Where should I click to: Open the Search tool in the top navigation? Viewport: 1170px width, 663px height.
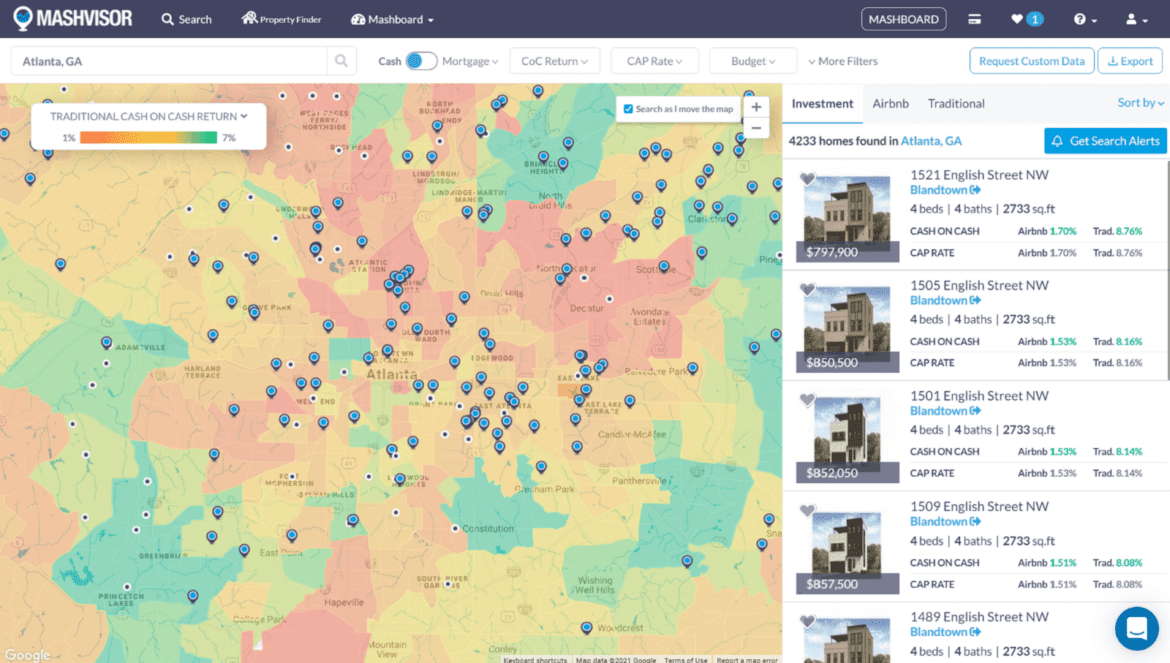coord(186,18)
